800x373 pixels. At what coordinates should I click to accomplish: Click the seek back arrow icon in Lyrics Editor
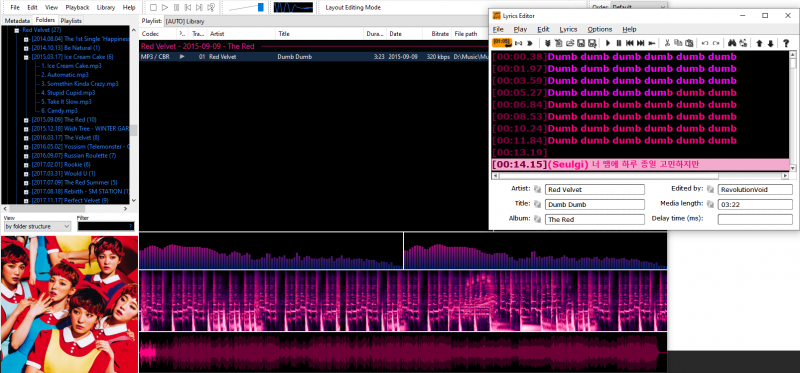(652, 43)
